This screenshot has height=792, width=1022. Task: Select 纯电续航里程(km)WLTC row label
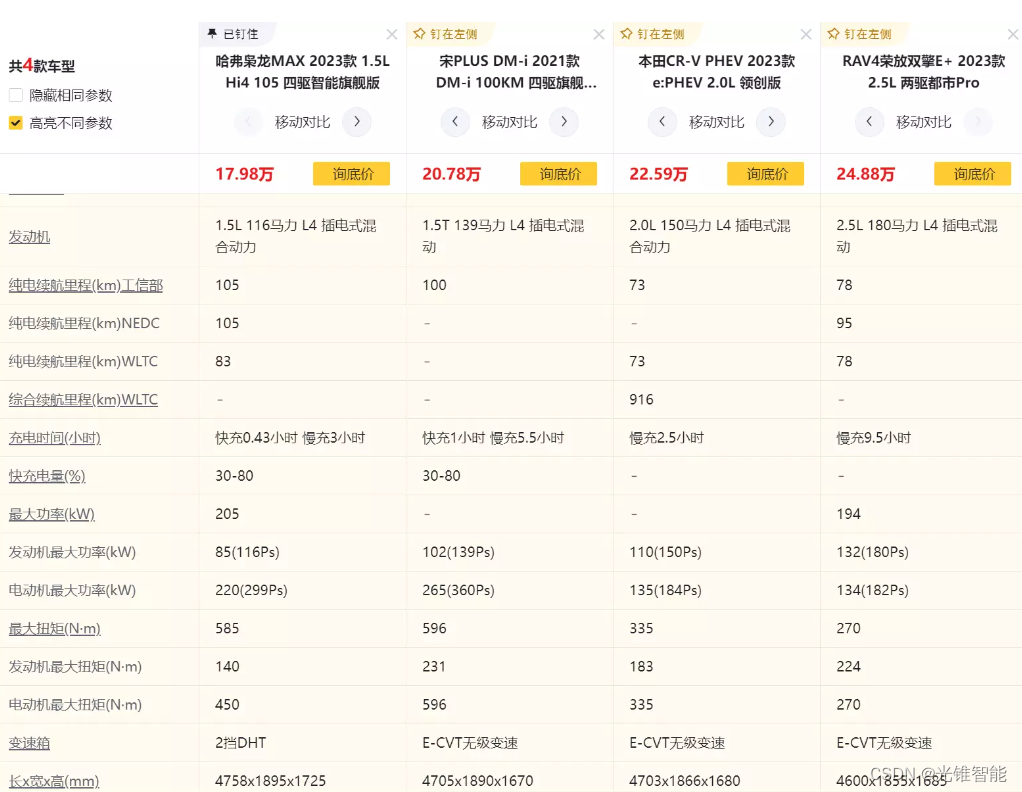click(x=83, y=362)
